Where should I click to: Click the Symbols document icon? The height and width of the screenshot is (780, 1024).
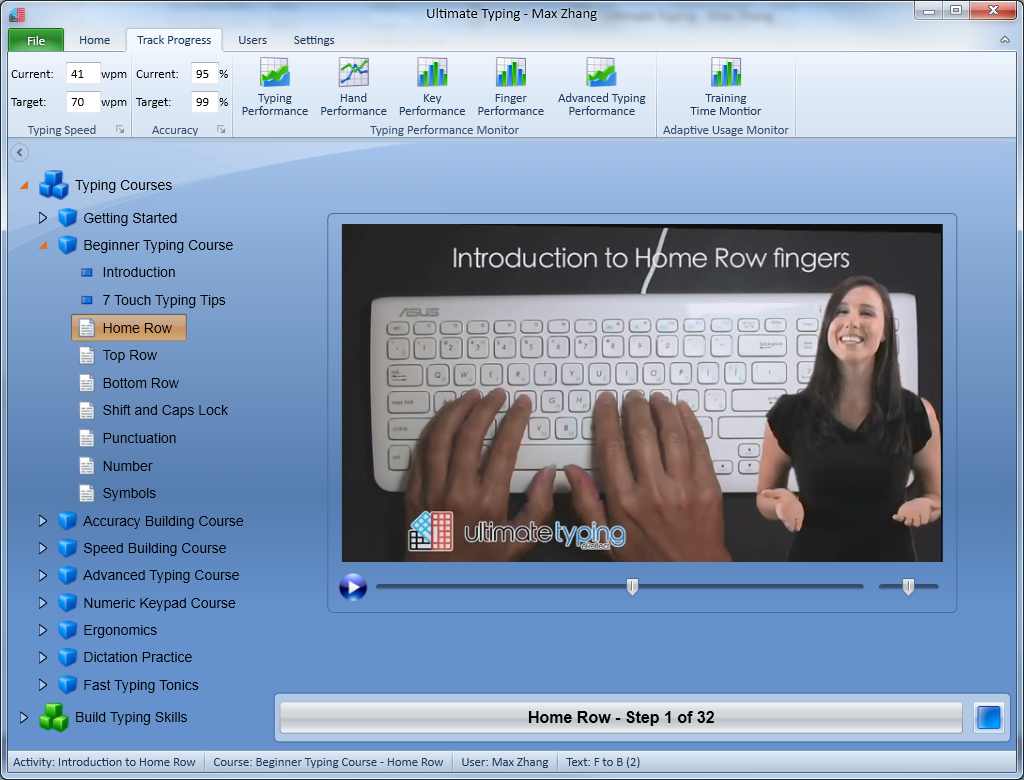pos(86,493)
